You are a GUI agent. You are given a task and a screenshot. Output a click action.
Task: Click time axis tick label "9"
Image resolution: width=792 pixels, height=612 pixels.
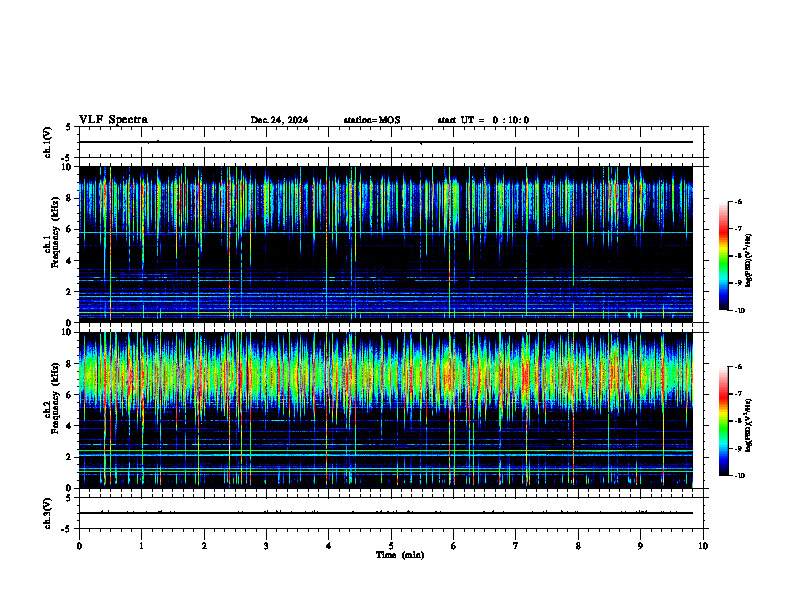coord(640,546)
